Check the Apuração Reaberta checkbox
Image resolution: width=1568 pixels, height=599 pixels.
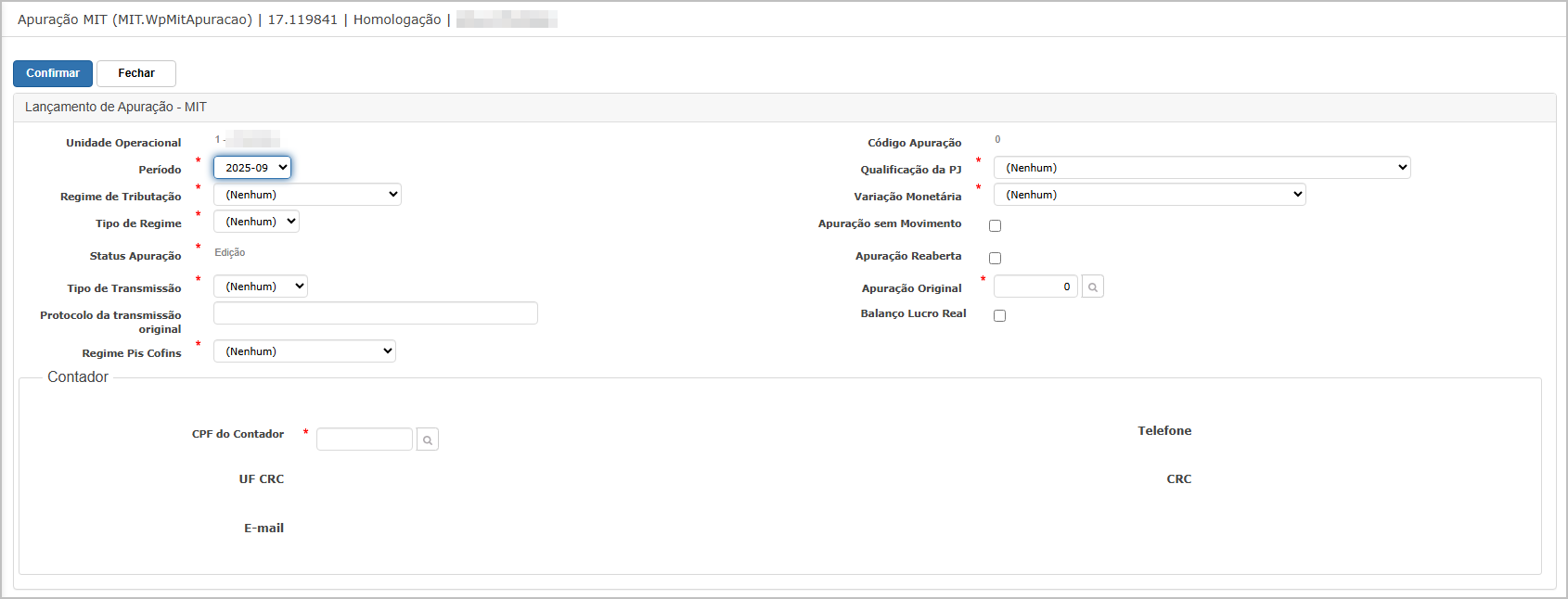995,259
